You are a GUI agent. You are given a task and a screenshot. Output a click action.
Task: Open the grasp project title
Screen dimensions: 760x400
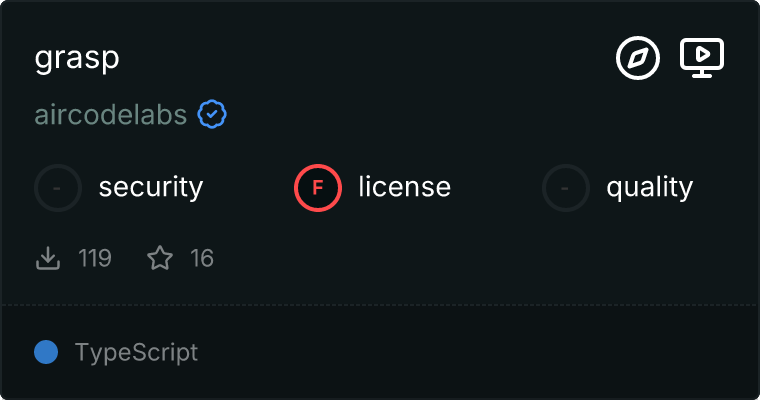coord(77,58)
